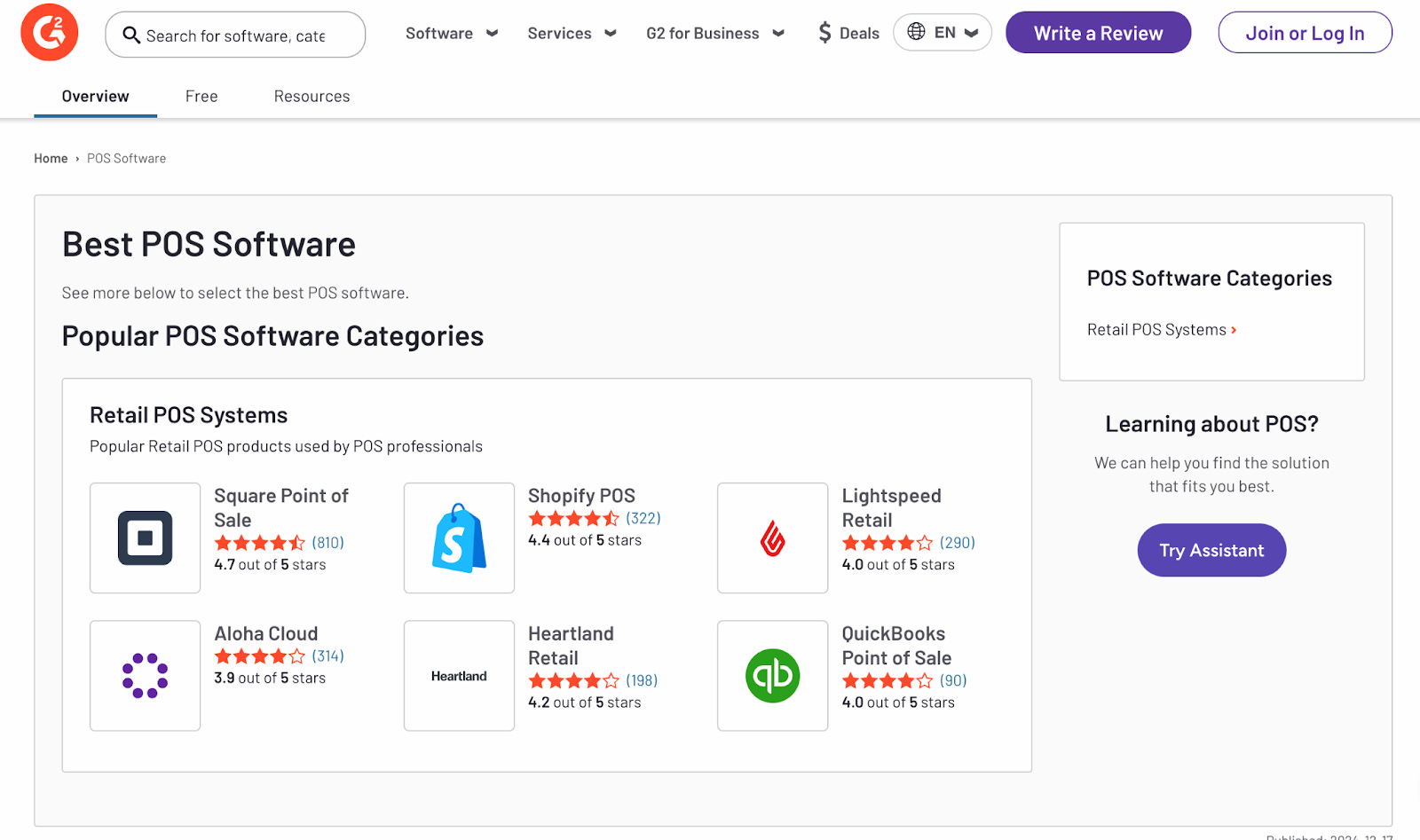The image size is (1420, 840).
Task: Click the Join or Log In button
Action: pyautogui.click(x=1305, y=33)
